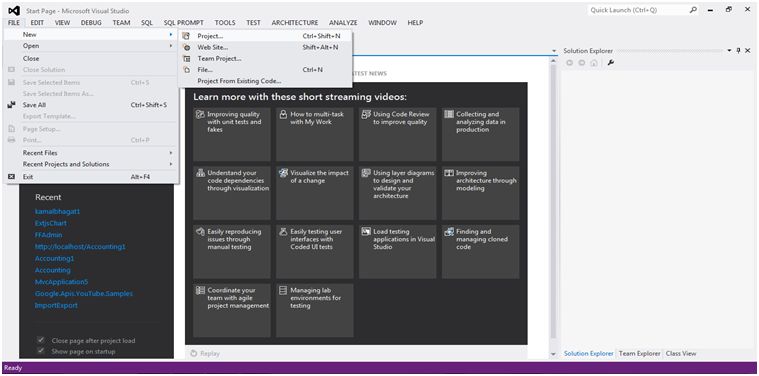Click icon of 'Improving architecture through modeling' tile
This screenshot has height=376, width=759.
coord(449,173)
